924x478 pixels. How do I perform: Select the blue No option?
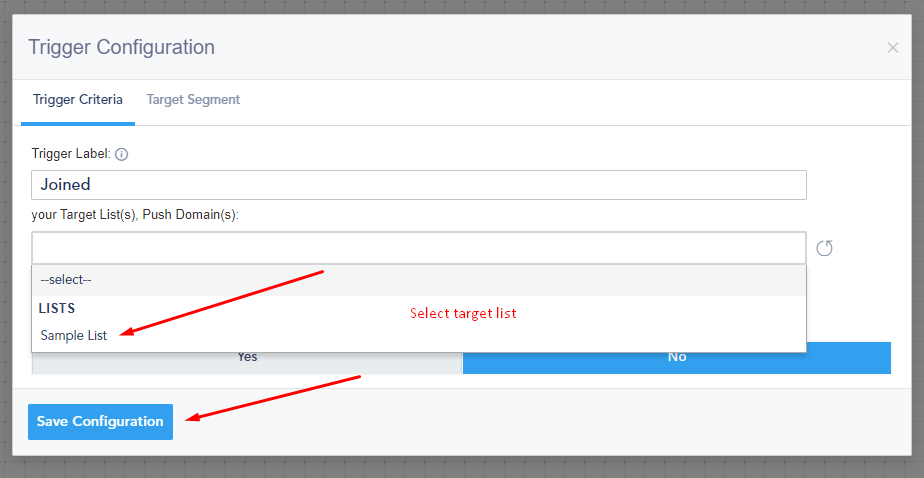676,357
